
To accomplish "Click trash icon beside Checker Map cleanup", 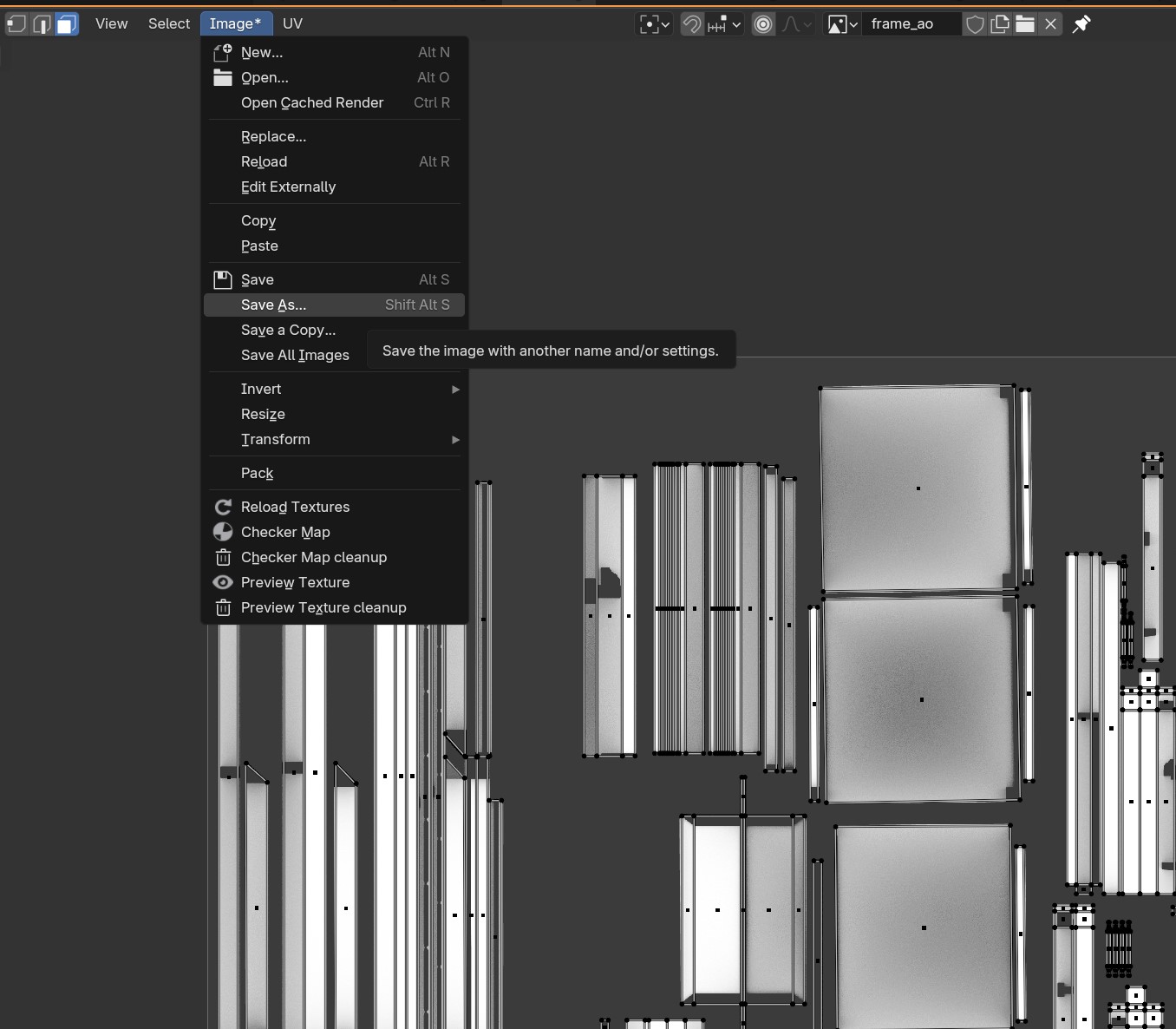I will click(x=223, y=557).
